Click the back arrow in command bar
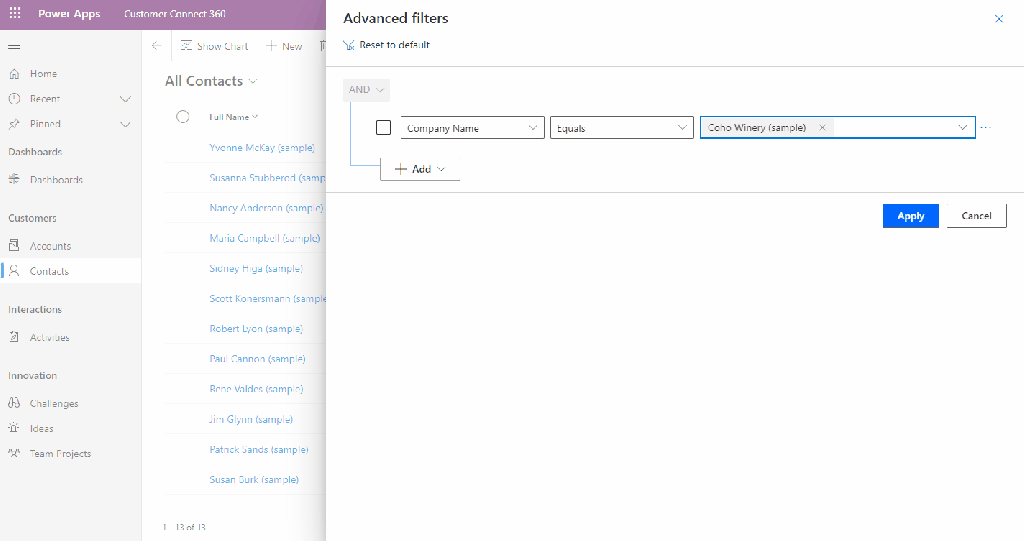Viewport: 1024px width, 541px height. point(156,46)
